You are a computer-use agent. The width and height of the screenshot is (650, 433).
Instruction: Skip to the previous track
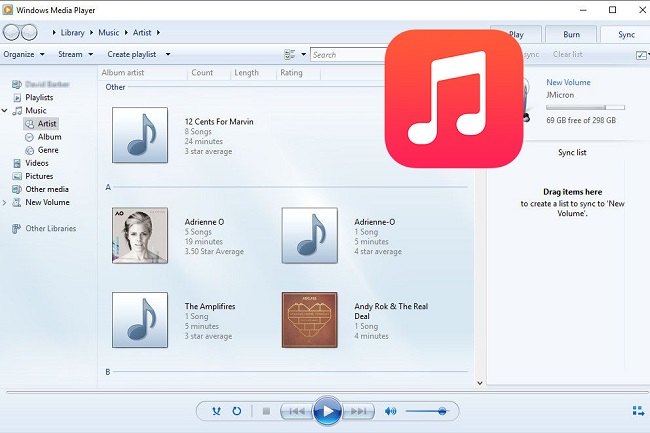point(297,411)
